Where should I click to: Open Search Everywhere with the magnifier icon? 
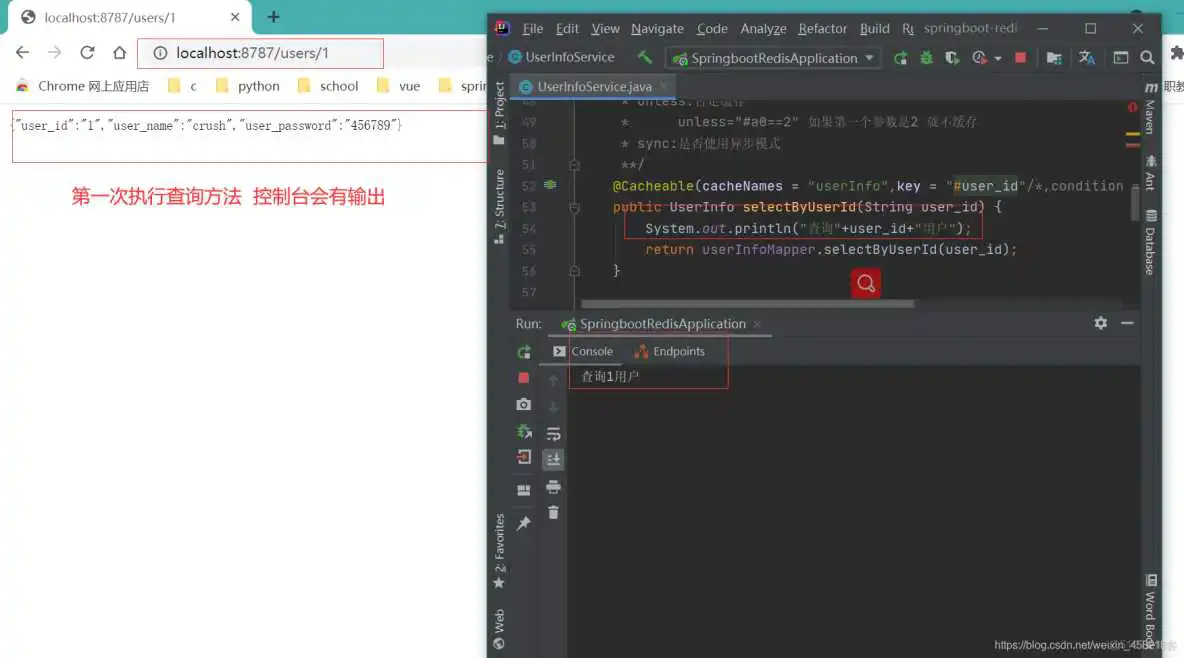(x=1147, y=59)
